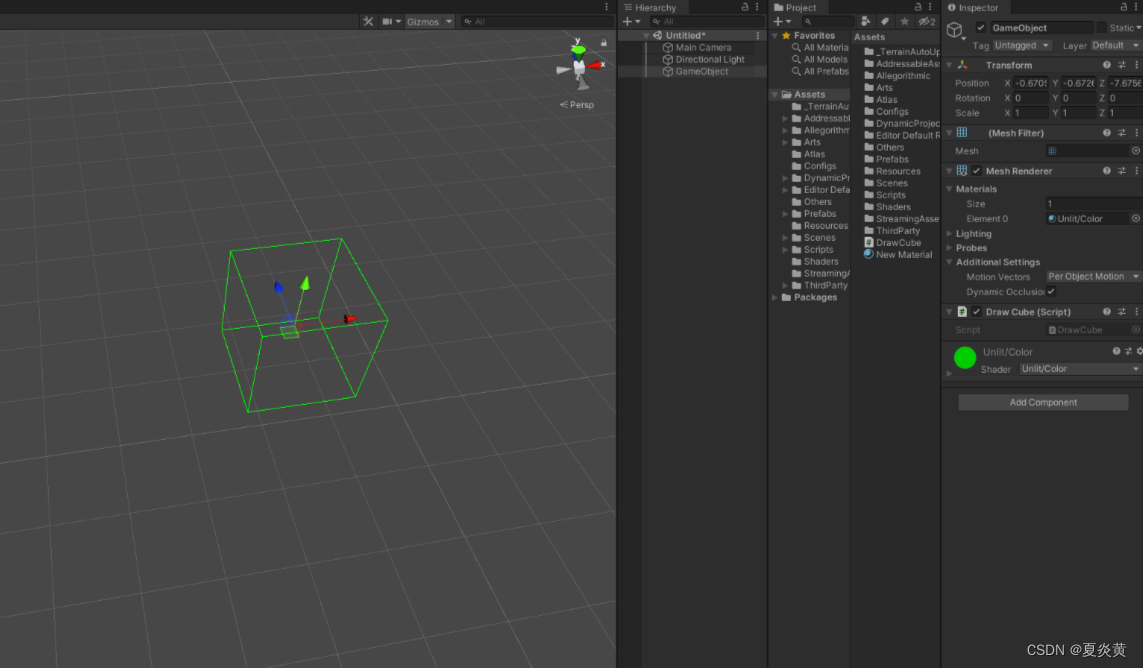1143x668 pixels.
Task: Open the material settings gear icon
Action: tap(1139, 352)
